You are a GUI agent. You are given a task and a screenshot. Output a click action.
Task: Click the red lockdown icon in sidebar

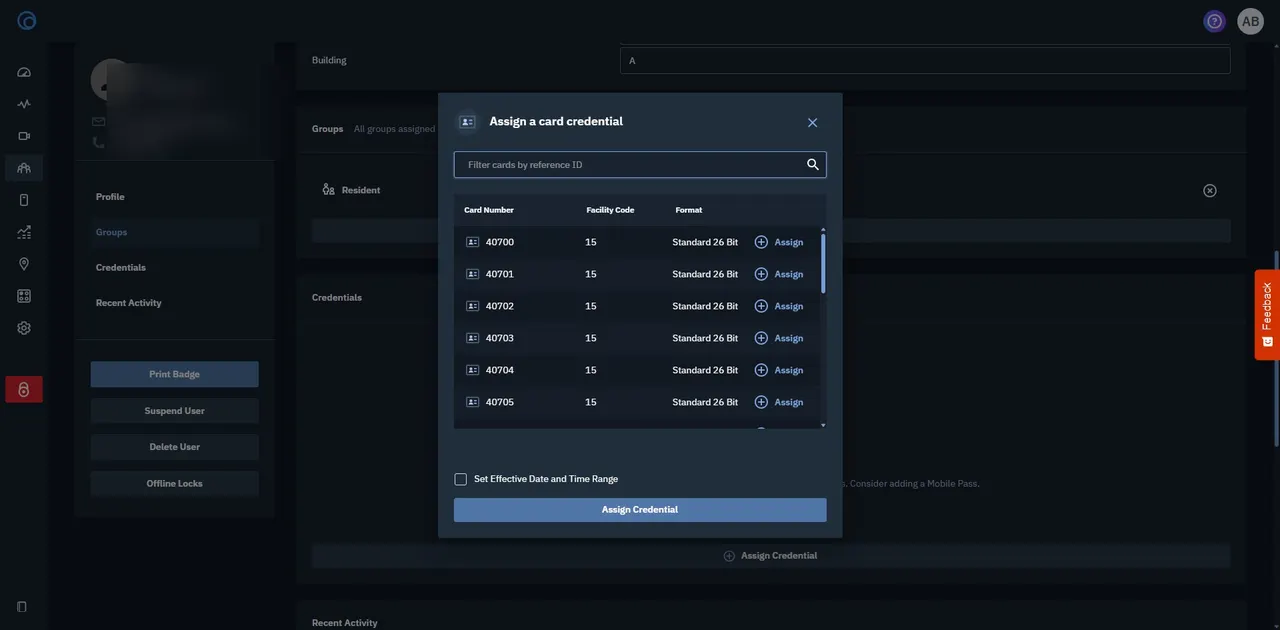point(24,389)
